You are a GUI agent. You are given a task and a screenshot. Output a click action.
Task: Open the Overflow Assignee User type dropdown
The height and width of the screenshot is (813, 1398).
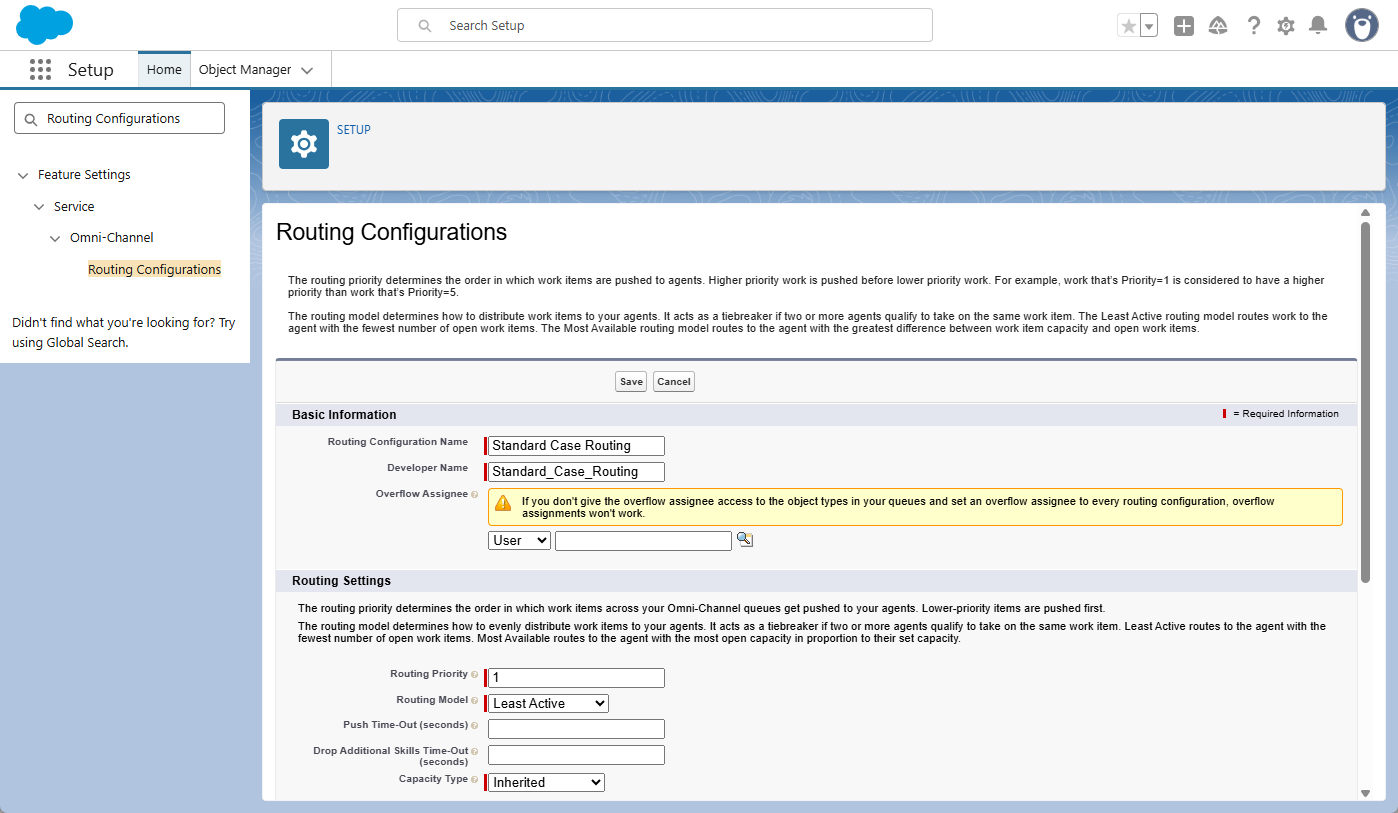point(519,540)
